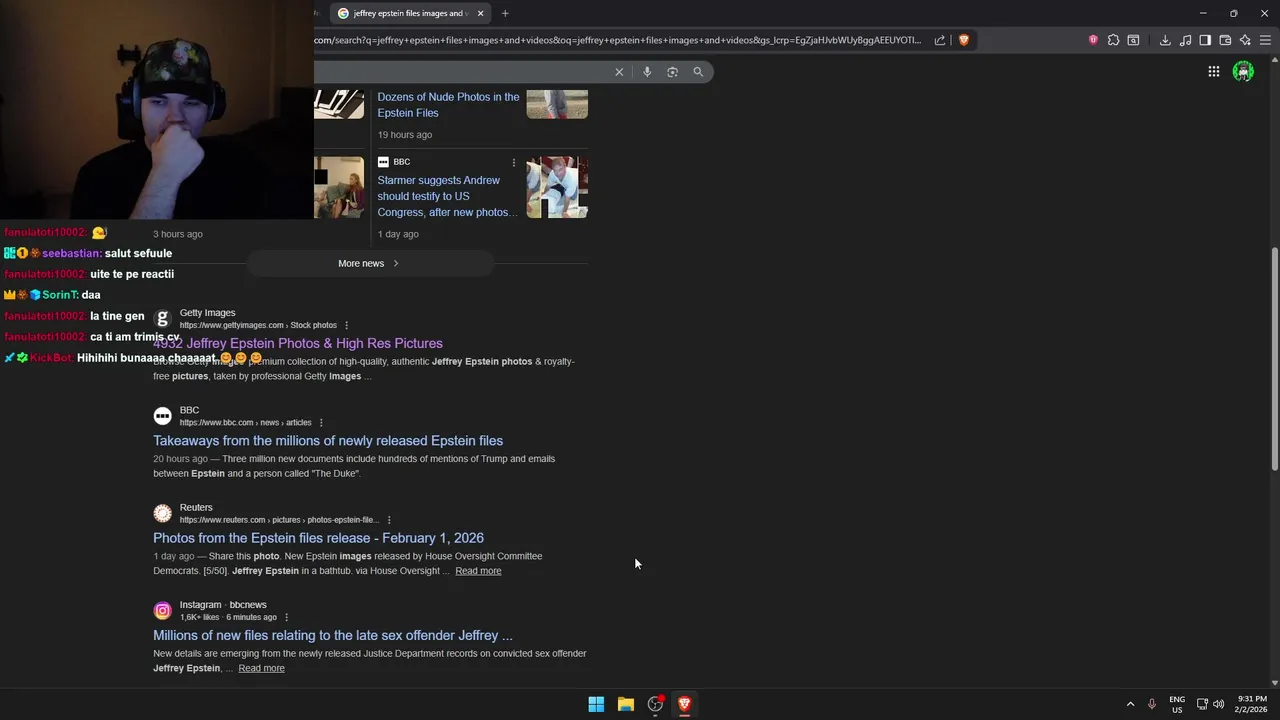This screenshot has width=1280, height=720.
Task: Click the browser address bar URL
Action: pyautogui.click(x=620, y=40)
